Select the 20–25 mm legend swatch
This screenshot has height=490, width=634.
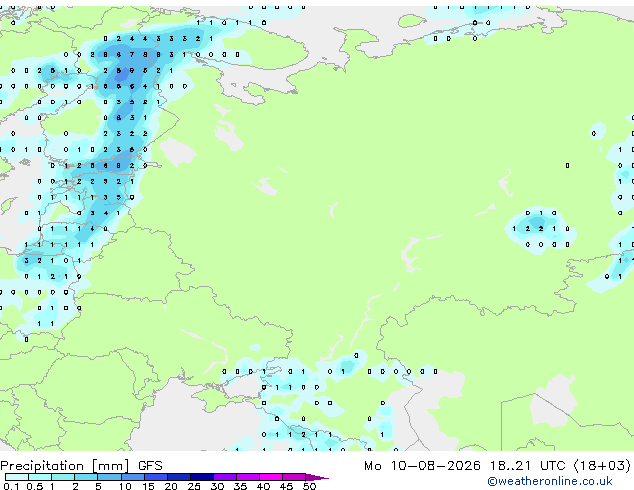pos(178,477)
